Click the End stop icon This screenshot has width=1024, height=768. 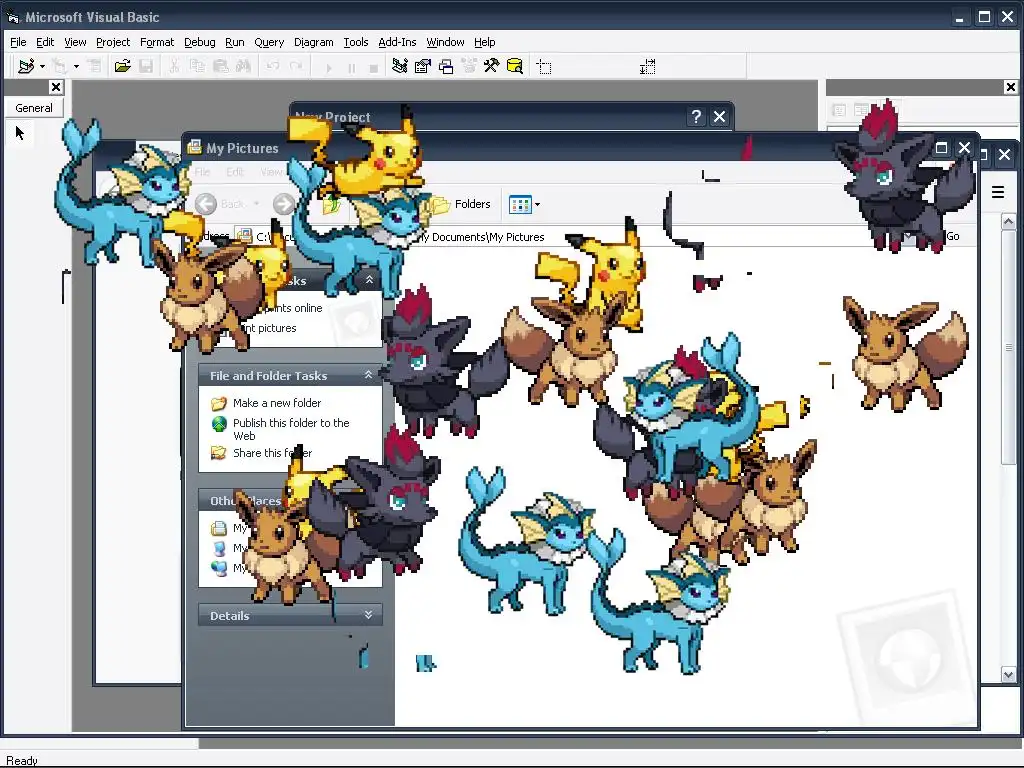(x=374, y=67)
